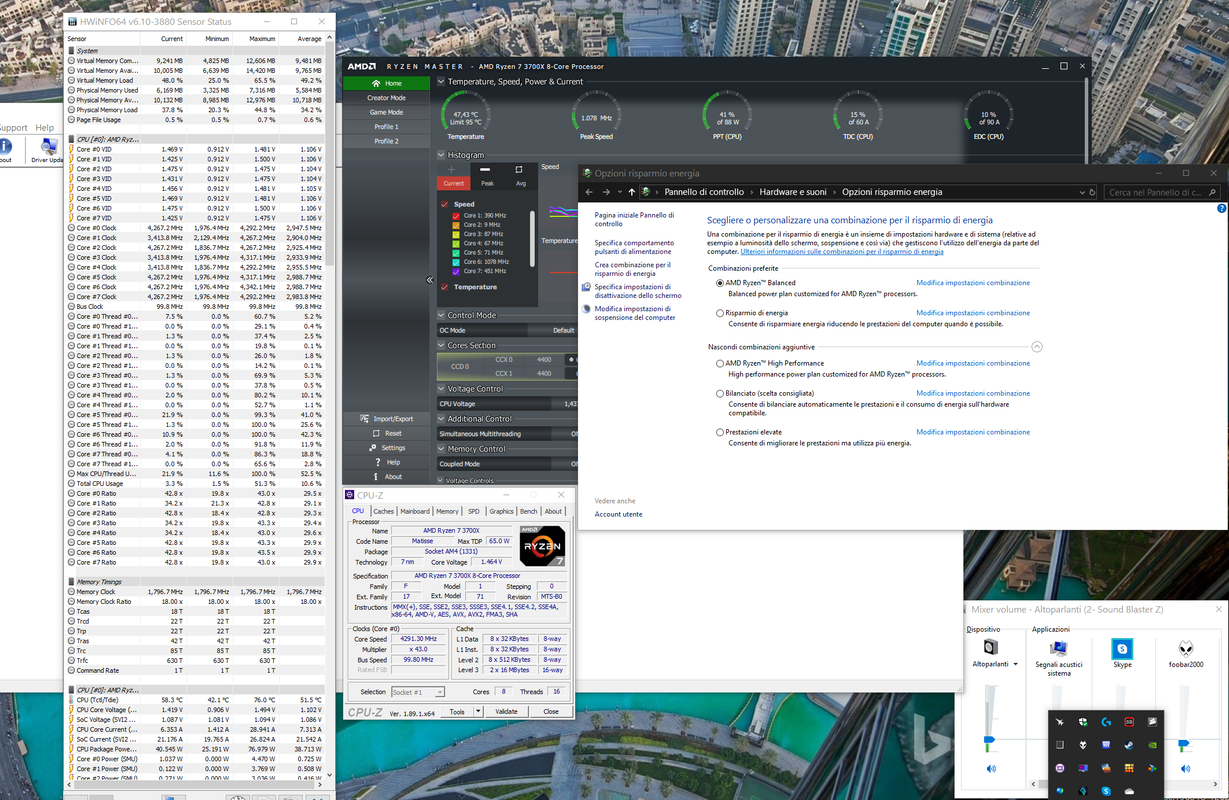Select Prestazioni elevate power plan

(720, 433)
